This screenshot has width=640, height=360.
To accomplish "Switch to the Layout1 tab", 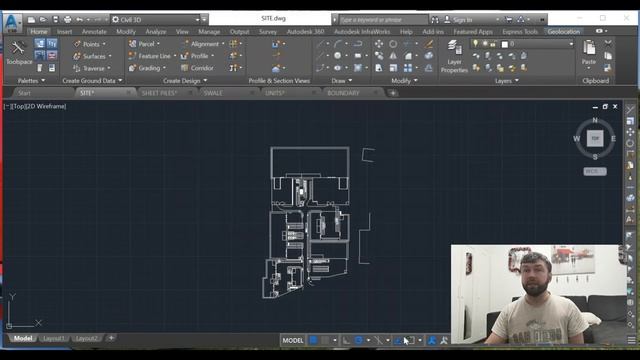I will tap(54, 338).
